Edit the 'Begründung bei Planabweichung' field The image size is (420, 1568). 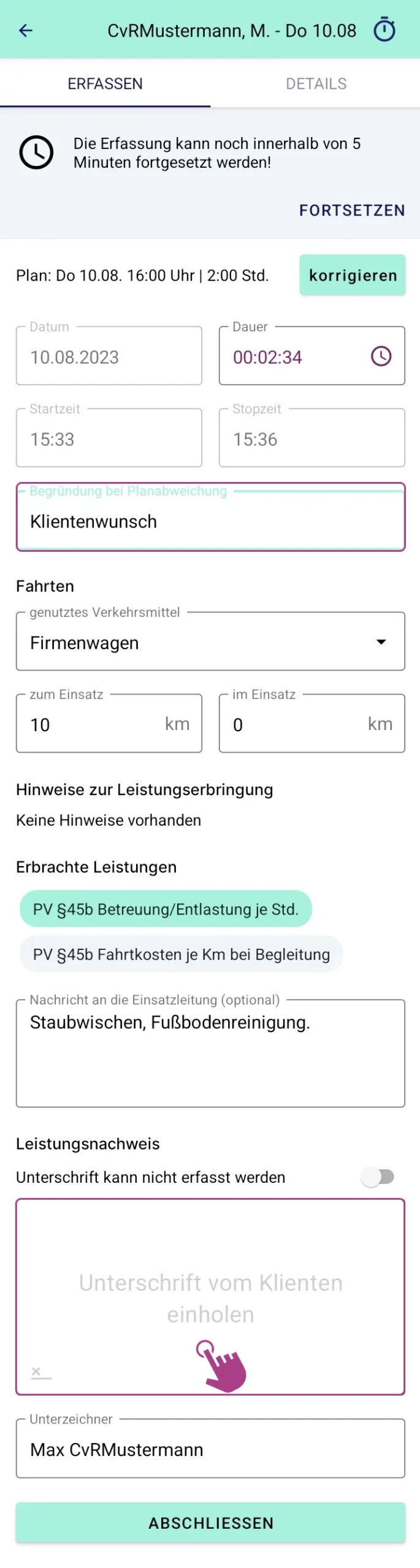click(x=210, y=521)
